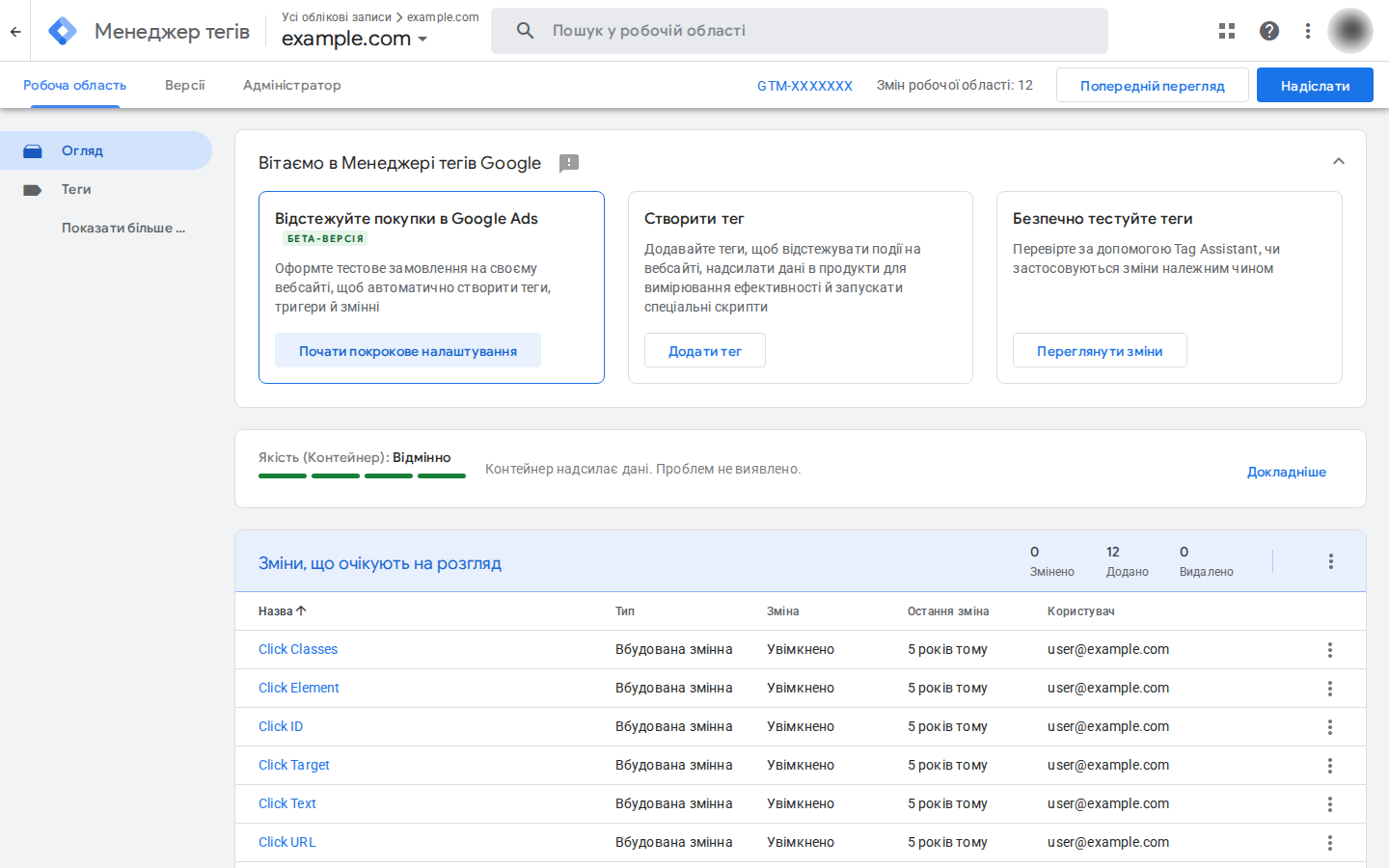Click the Користувач column header
This screenshot has width=1389, height=868.
(1081, 611)
